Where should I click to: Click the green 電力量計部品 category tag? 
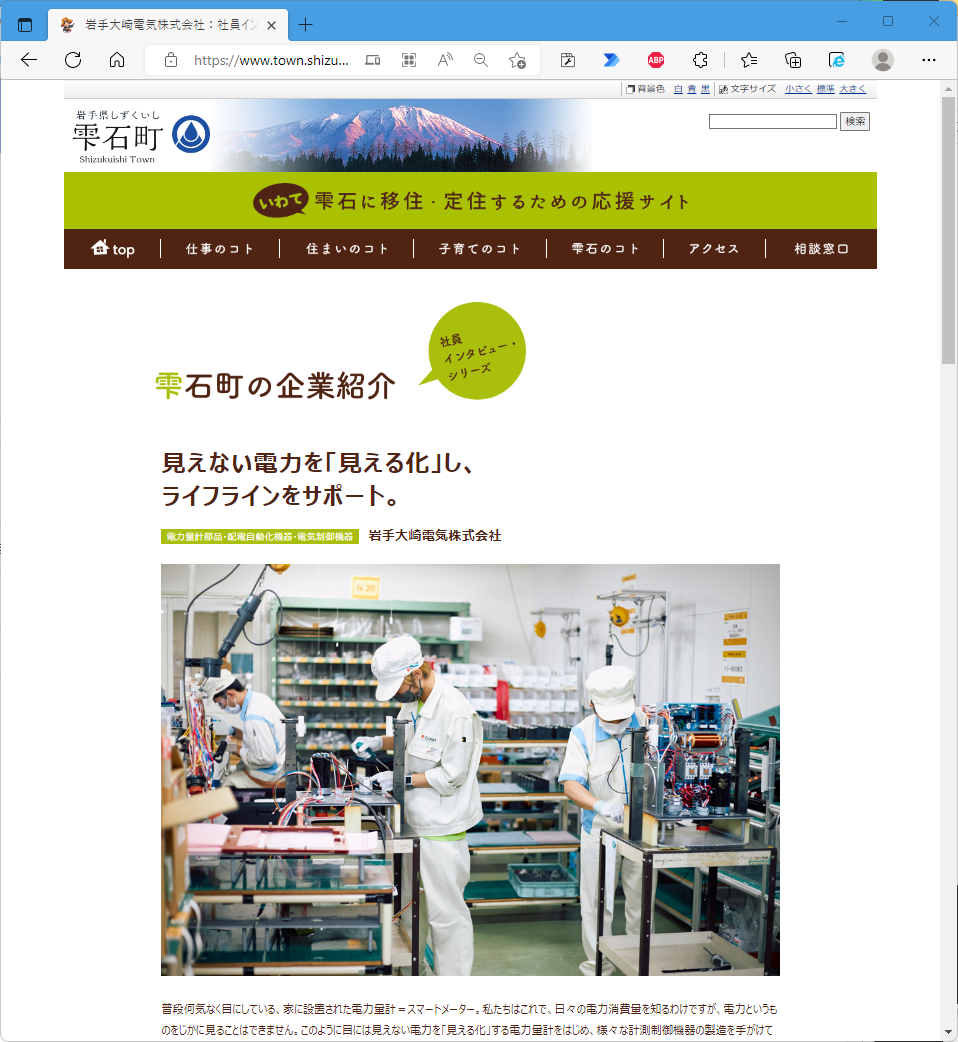260,536
